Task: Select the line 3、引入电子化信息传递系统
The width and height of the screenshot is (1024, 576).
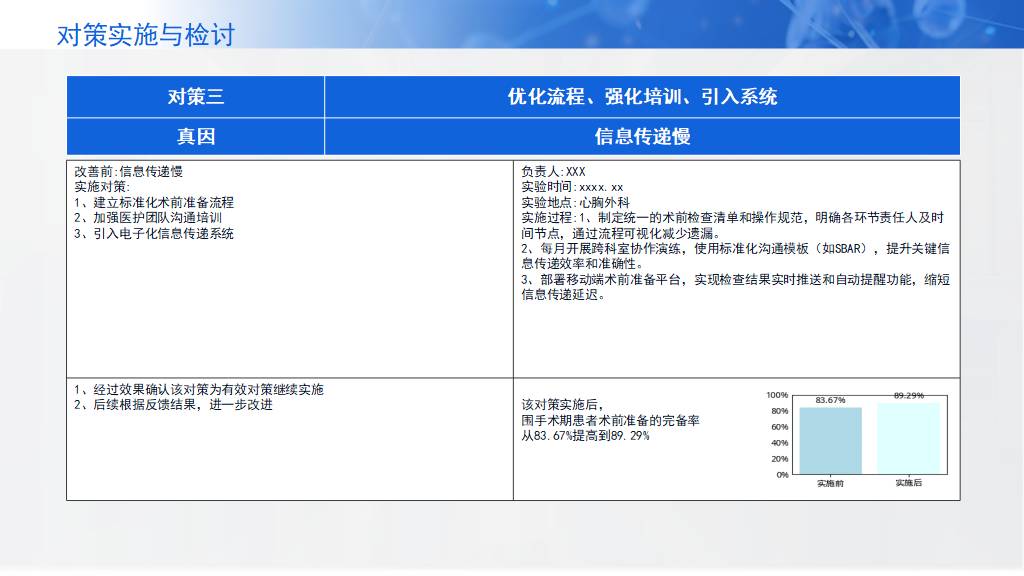Action: tap(154, 234)
